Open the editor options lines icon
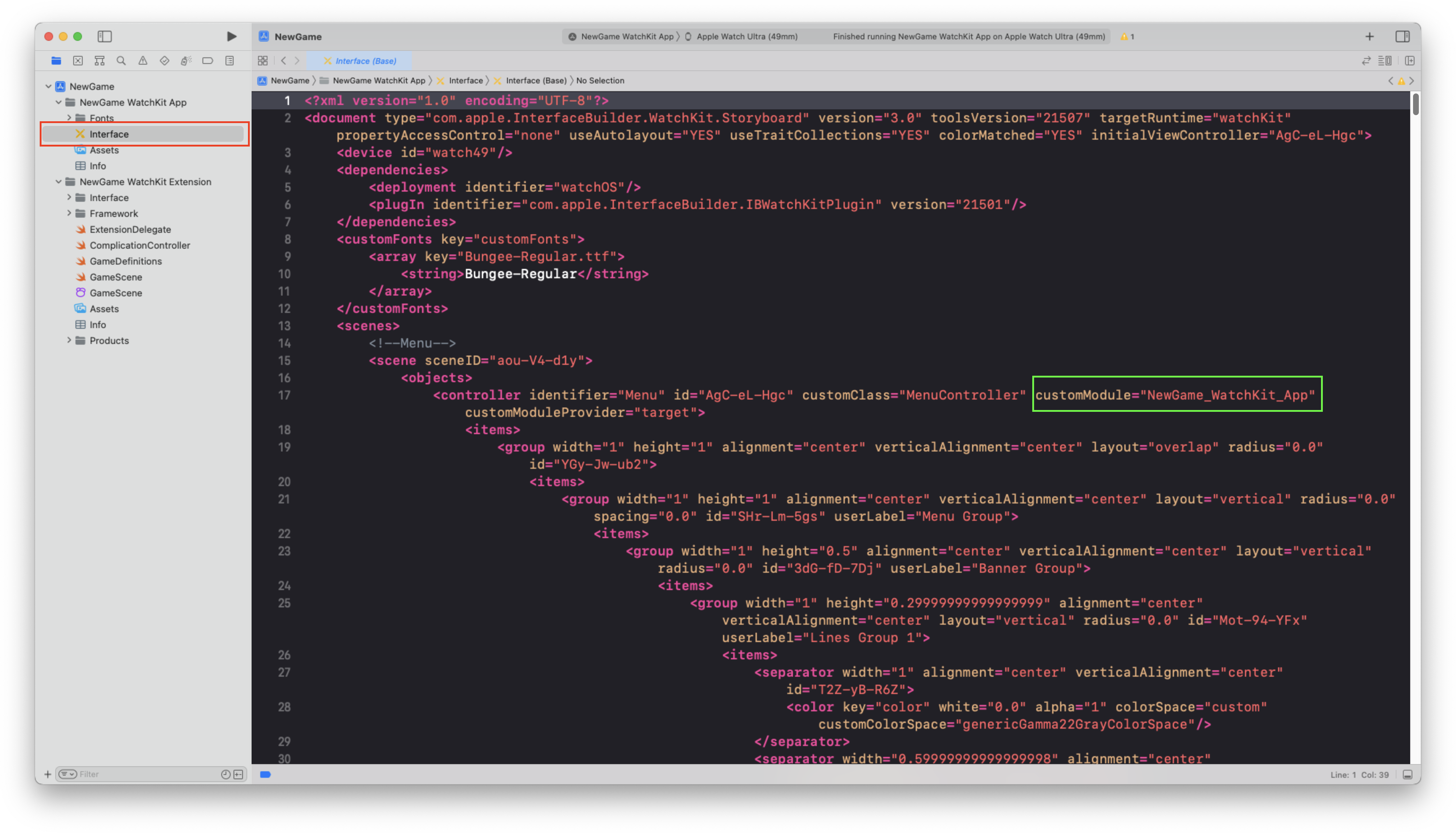1456x833 pixels. (x=1385, y=61)
